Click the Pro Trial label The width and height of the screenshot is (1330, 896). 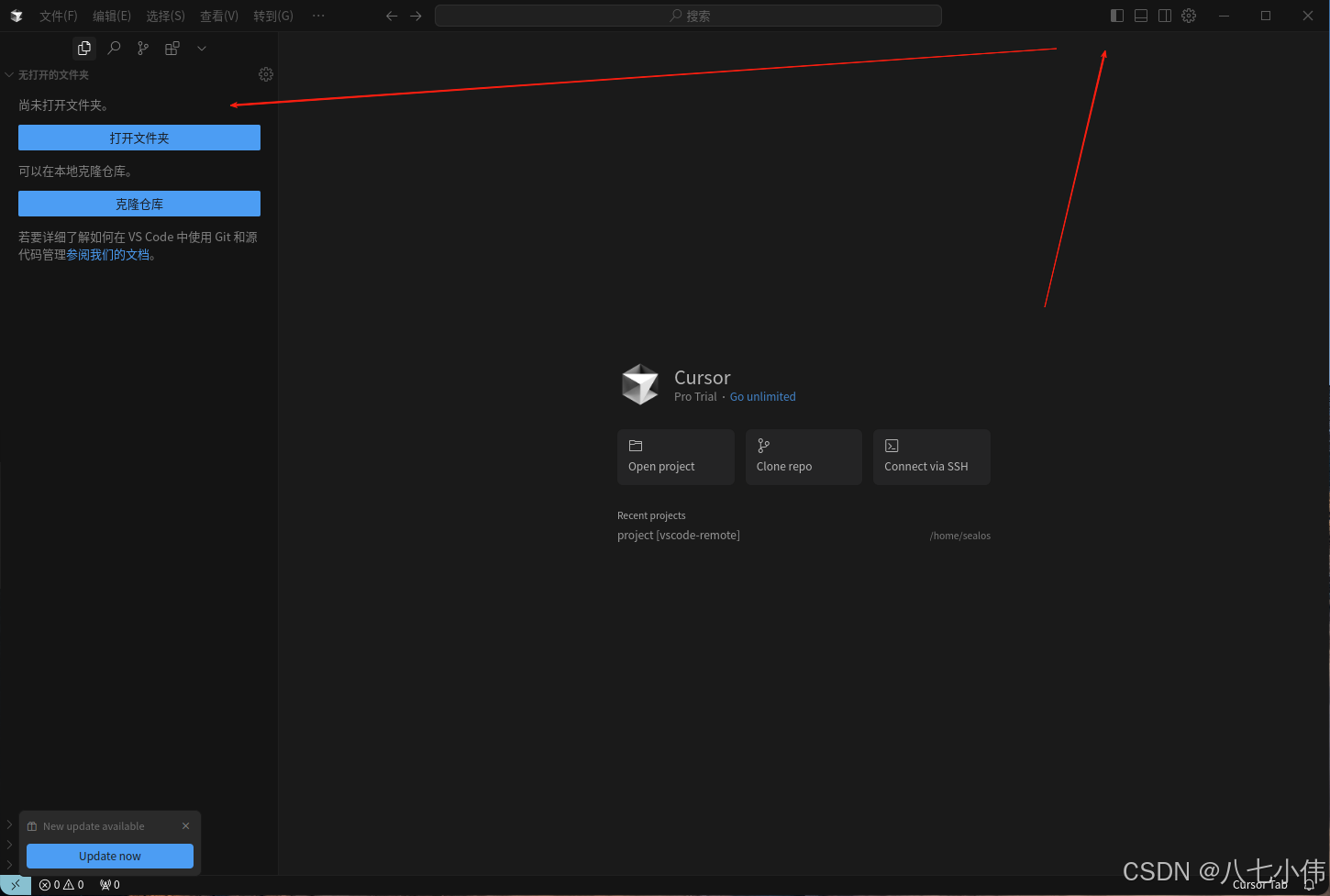point(695,397)
